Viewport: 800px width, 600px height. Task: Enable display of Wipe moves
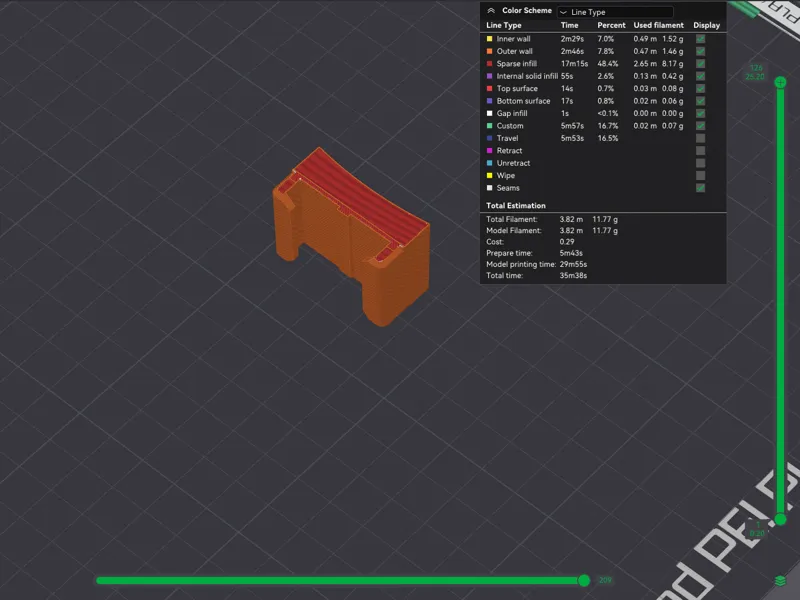click(701, 176)
